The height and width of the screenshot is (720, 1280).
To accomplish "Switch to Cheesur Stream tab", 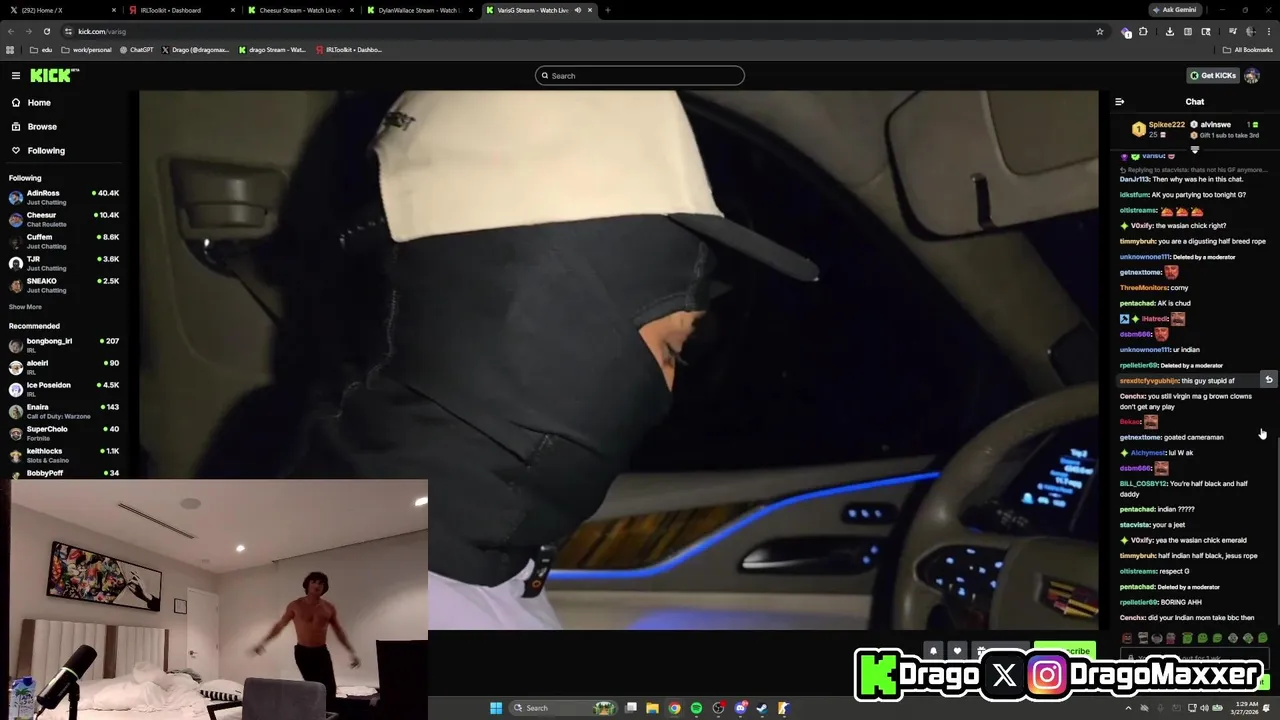I will (x=300, y=10).
